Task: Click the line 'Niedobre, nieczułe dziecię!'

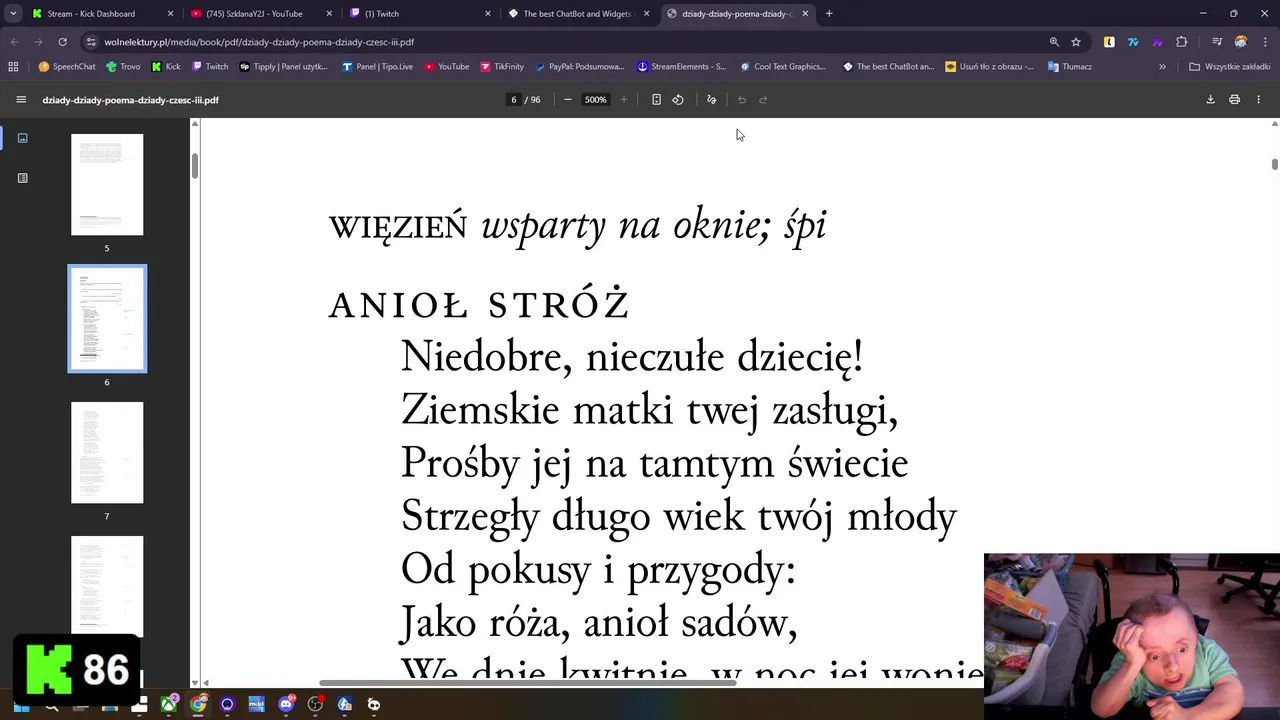Action: (x=632, y=357)
